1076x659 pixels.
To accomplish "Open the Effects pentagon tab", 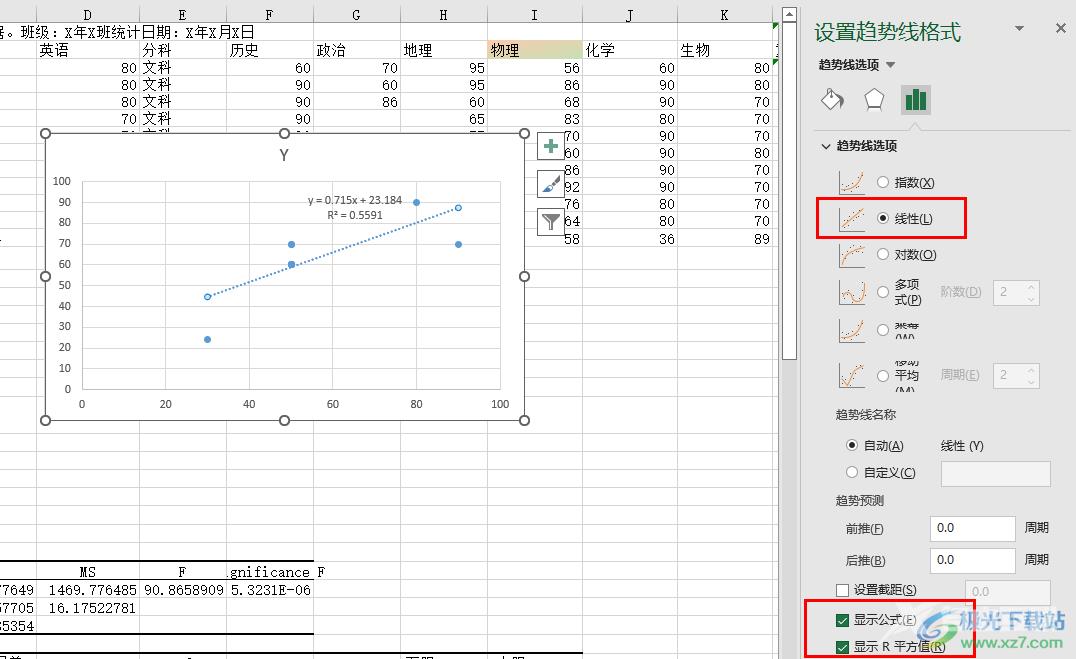I will pos(874,100).
